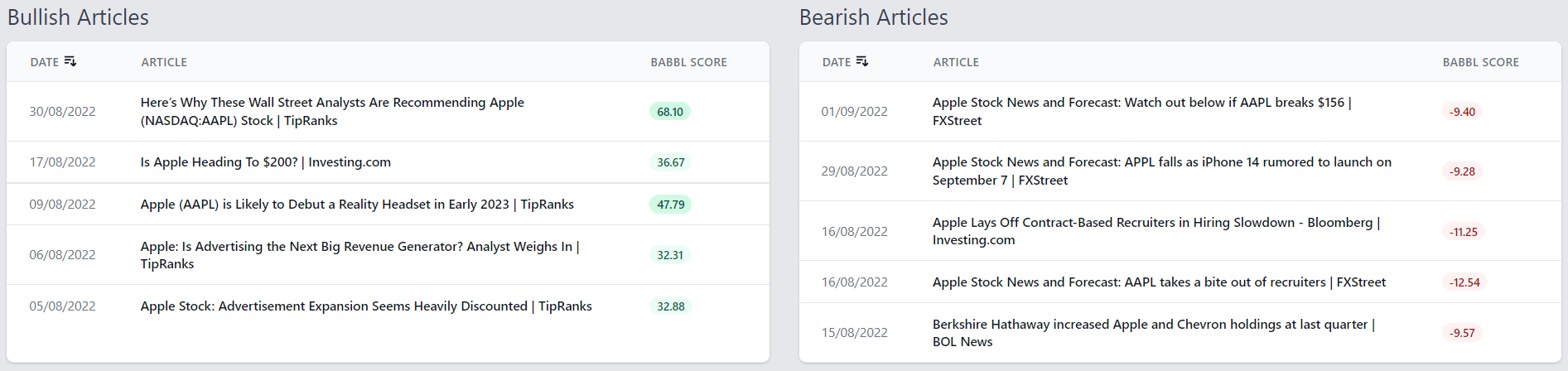Select the 16/08/2022 date in Bloomberg recruiters row
The width and height of the screenshot is (1568, 371).
coord(854,232)
